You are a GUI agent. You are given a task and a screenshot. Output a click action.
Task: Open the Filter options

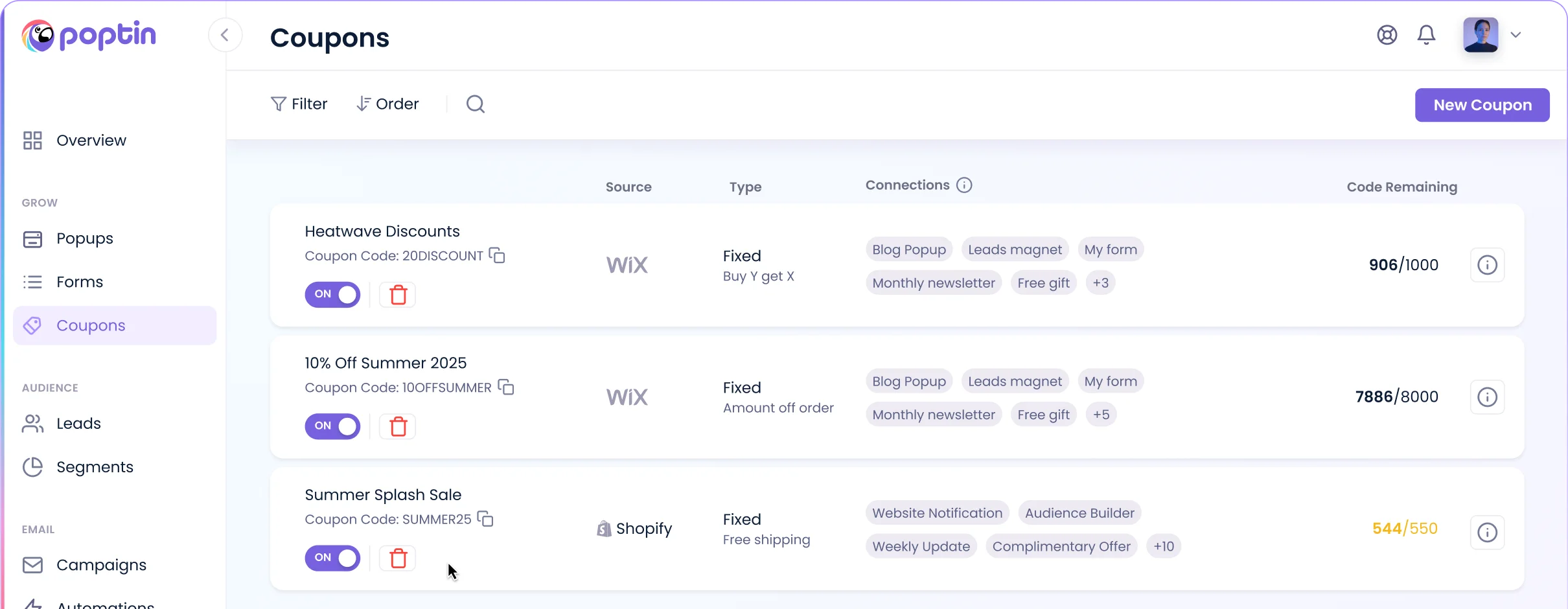(x=299, y=104)
